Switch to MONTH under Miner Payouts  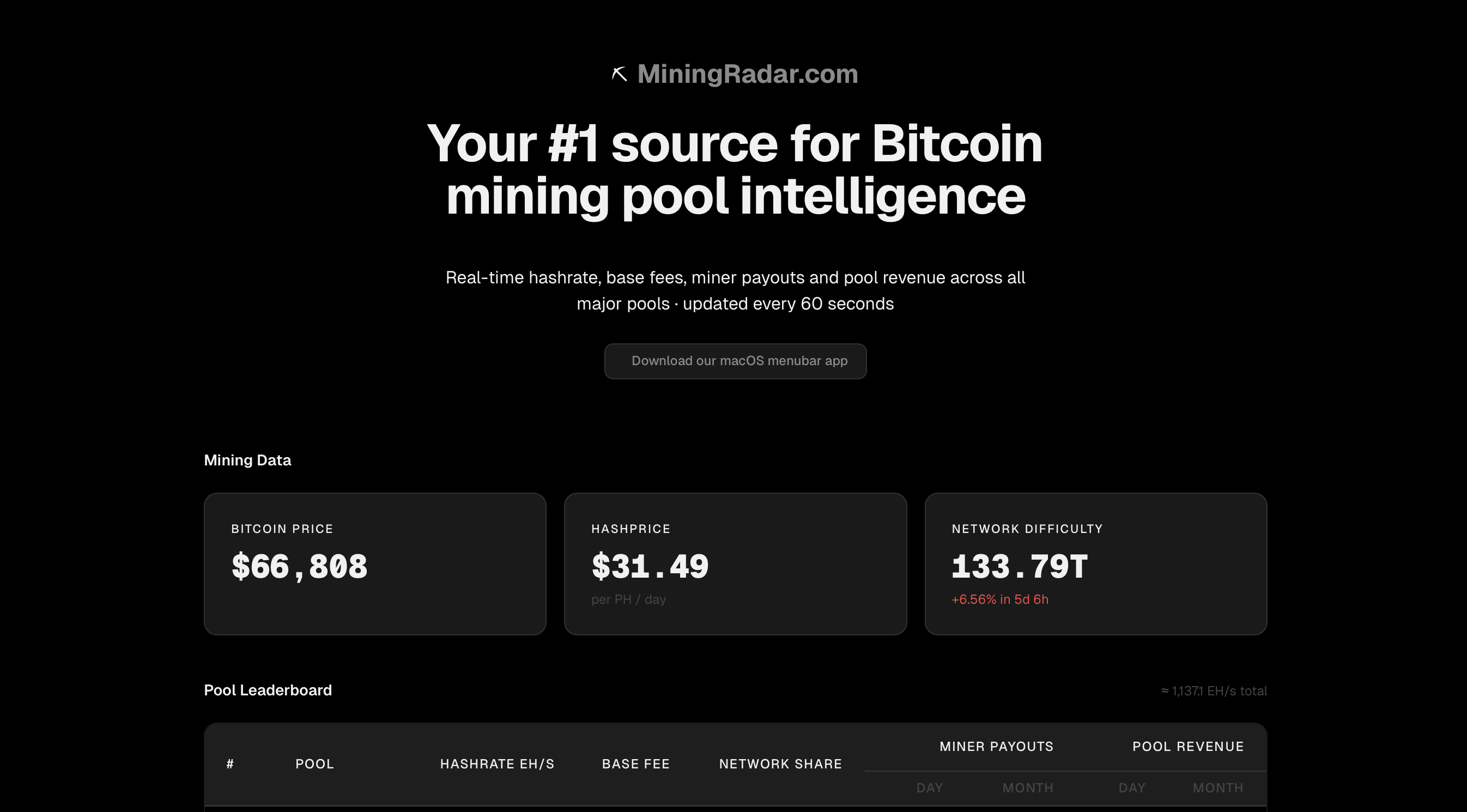(1028, 787)
